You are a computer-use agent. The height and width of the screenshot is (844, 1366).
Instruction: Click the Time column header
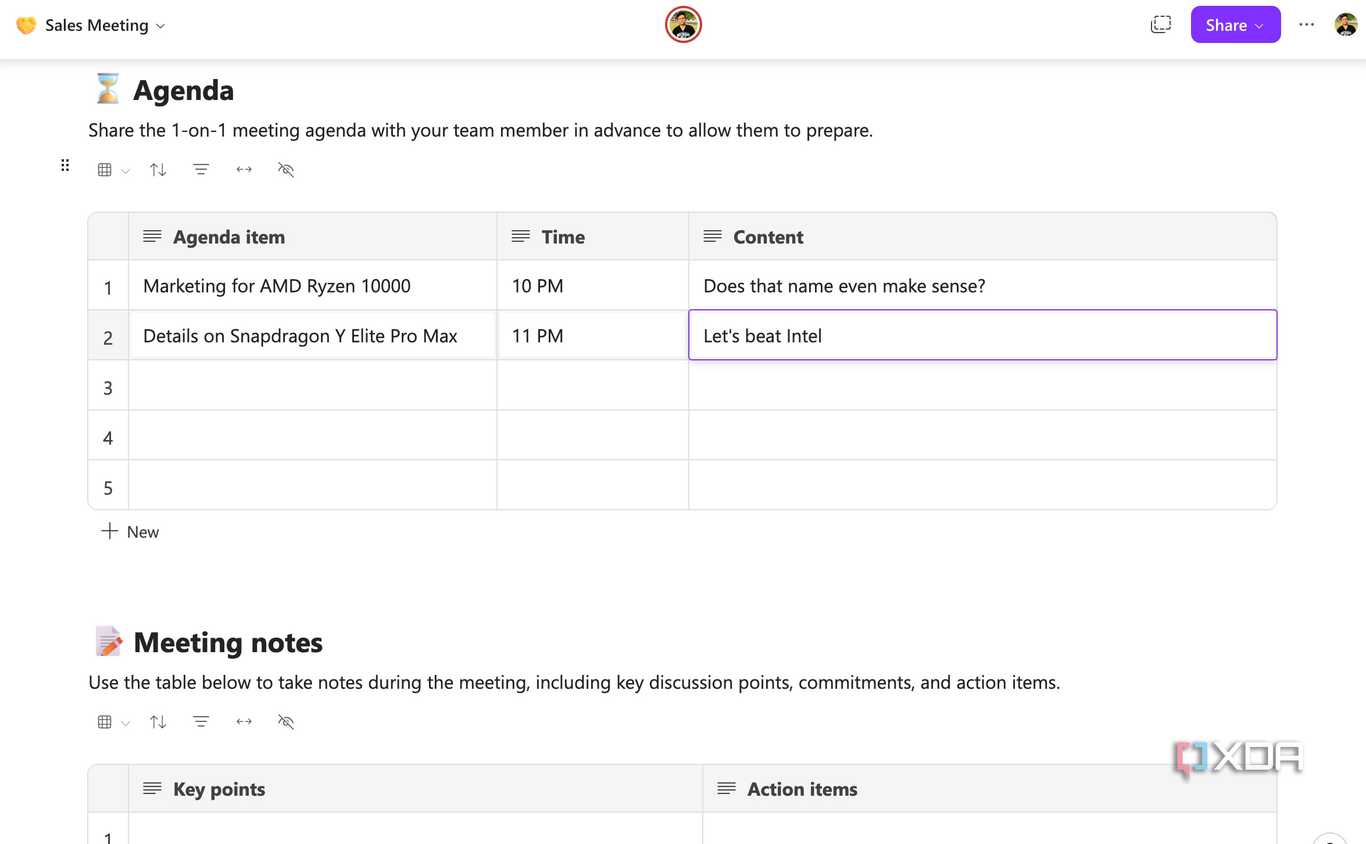click(x=593, y=237)
